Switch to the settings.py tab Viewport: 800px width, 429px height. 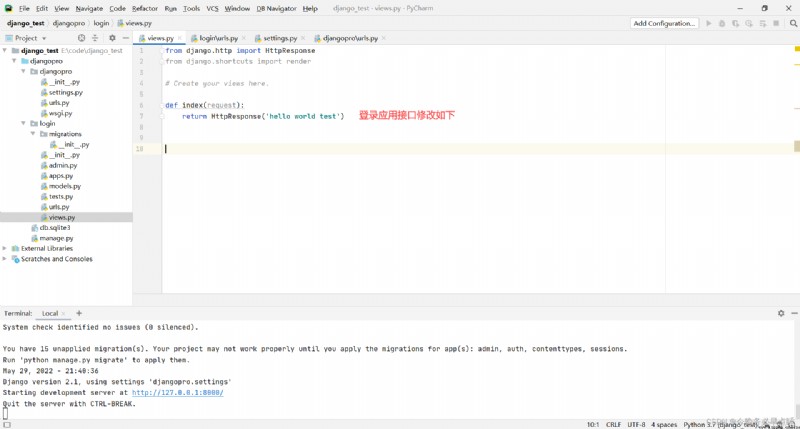(280, 38)
